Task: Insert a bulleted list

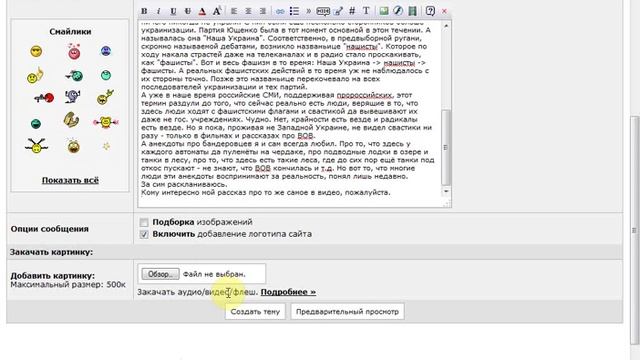Action: [294, 11]
